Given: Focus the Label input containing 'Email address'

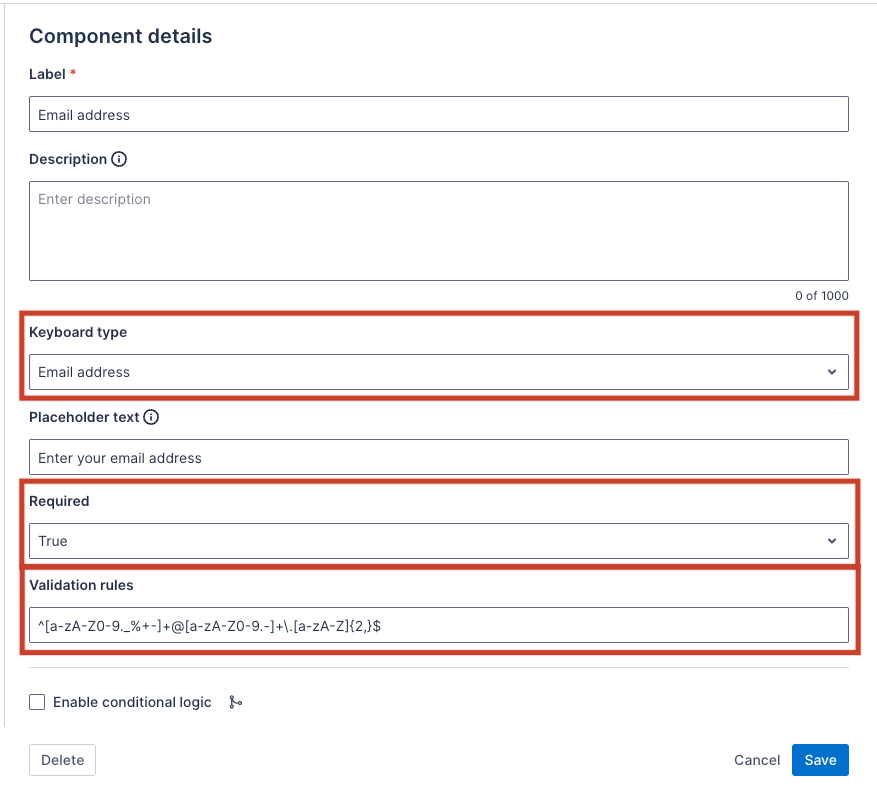Looking at the screenshot, I should coord(438,115).
